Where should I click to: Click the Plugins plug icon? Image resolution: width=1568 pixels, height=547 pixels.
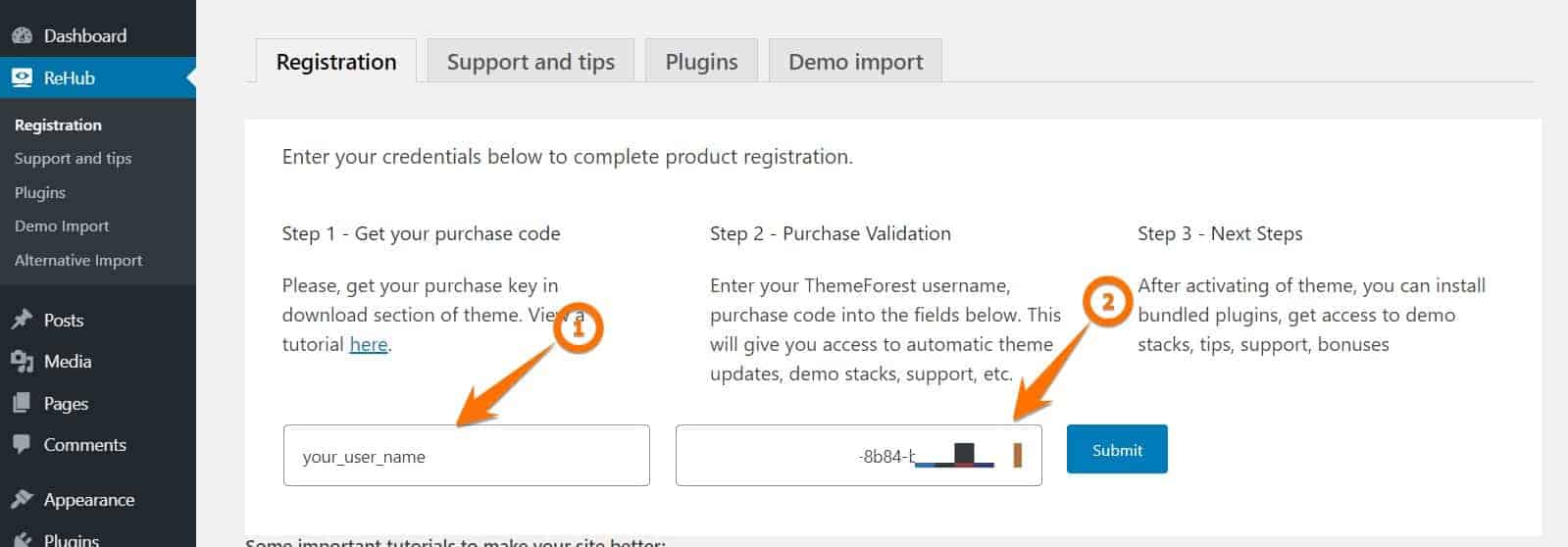tap(22, 539)
